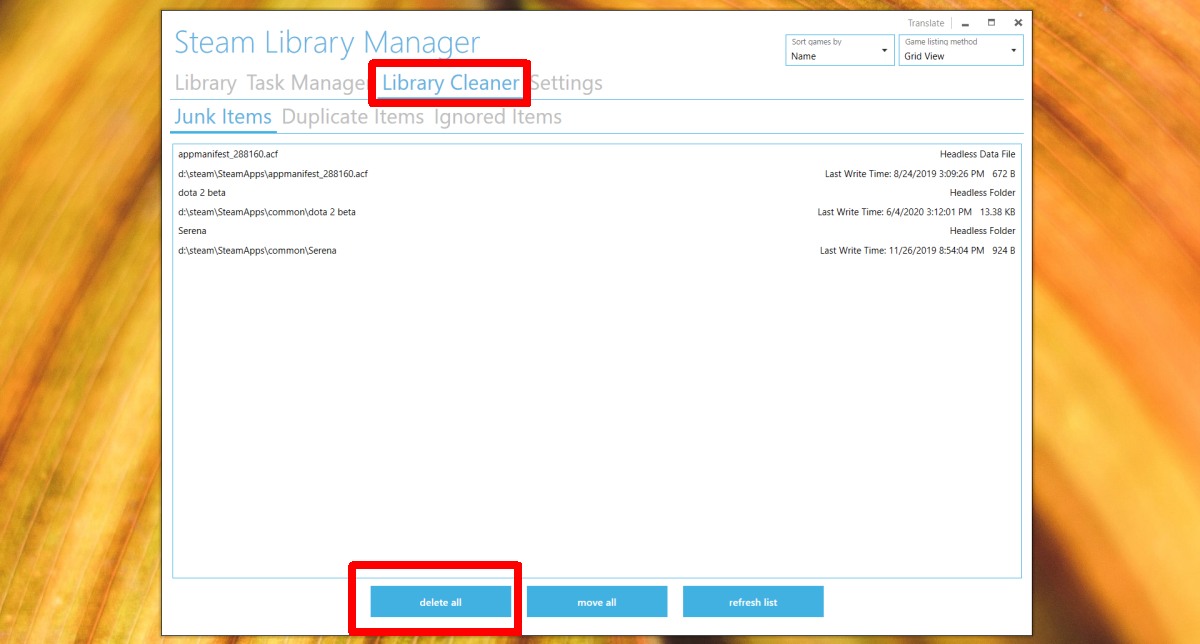Refresh the junk items list
1200x644 pixels.
(753, 602)
